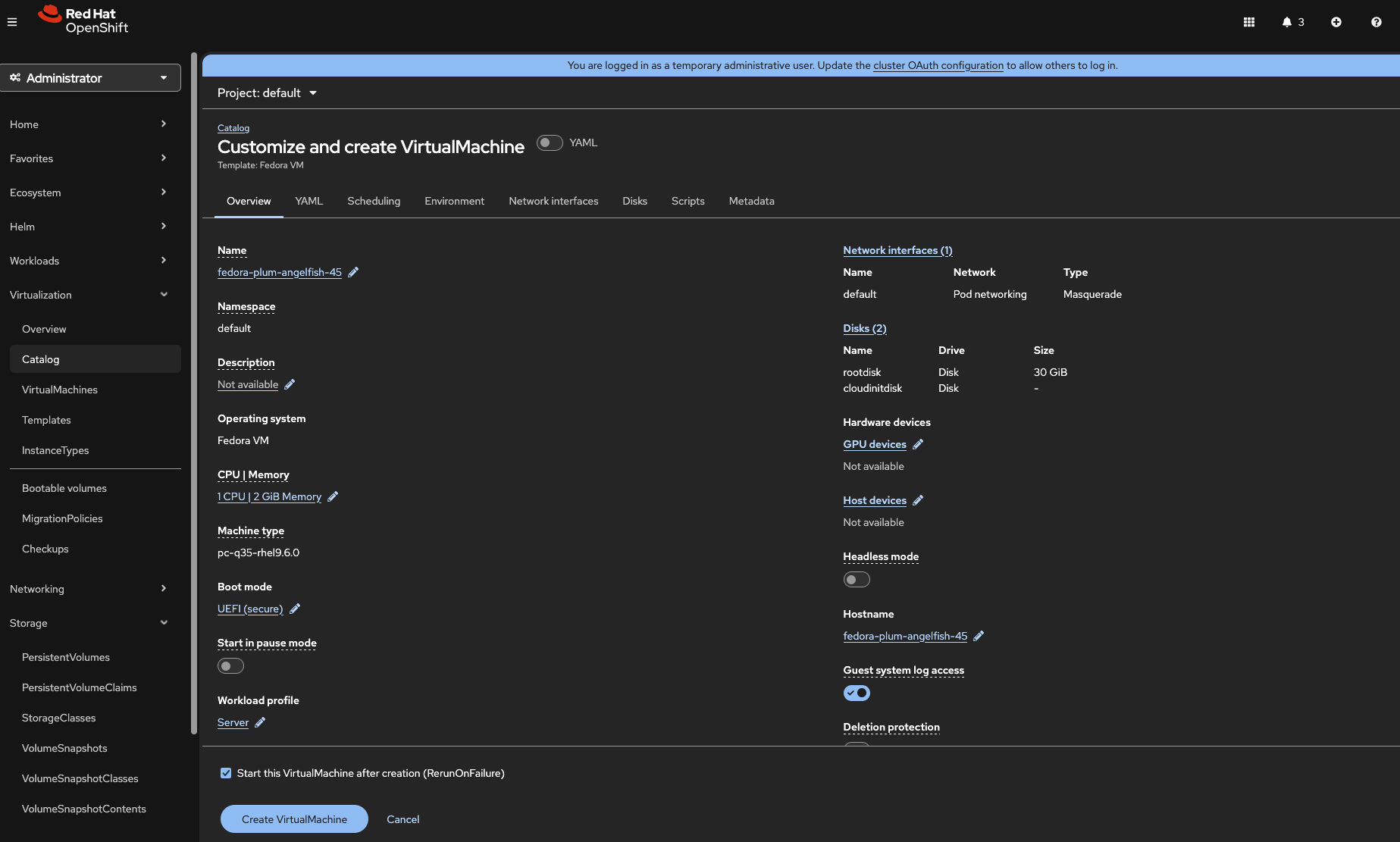Edit Host devices pencil icon

918,500
